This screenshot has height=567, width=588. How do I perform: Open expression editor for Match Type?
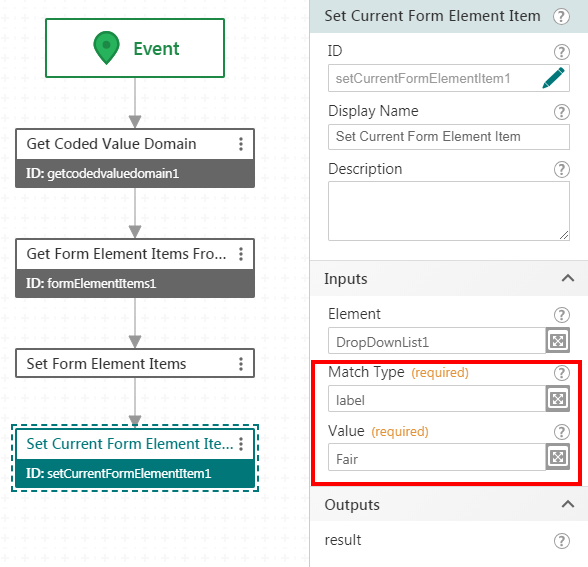point(558,399)
